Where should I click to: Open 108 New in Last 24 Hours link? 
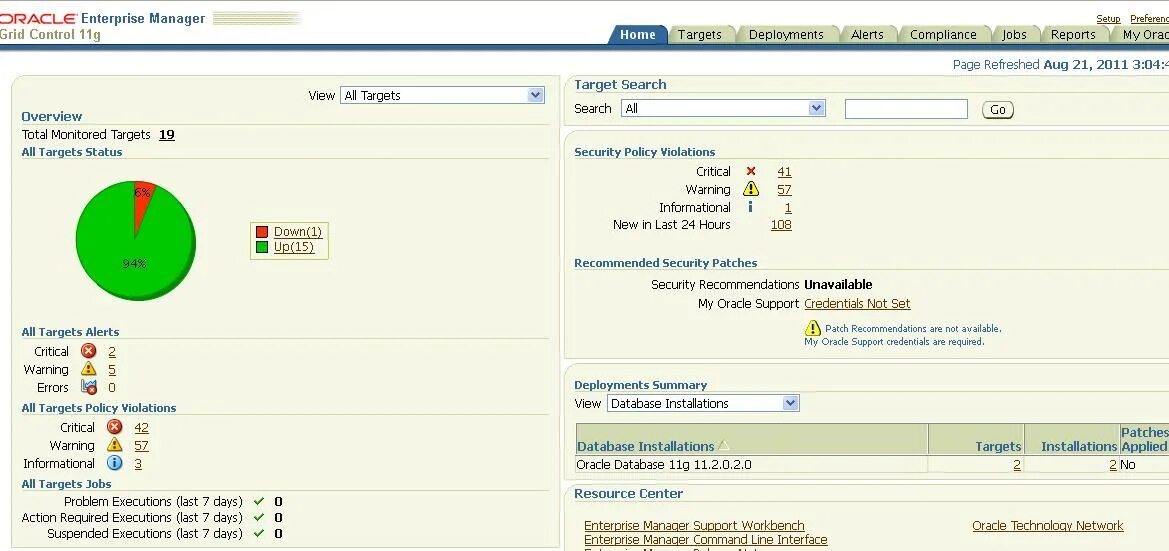click(x=781, y=224)
